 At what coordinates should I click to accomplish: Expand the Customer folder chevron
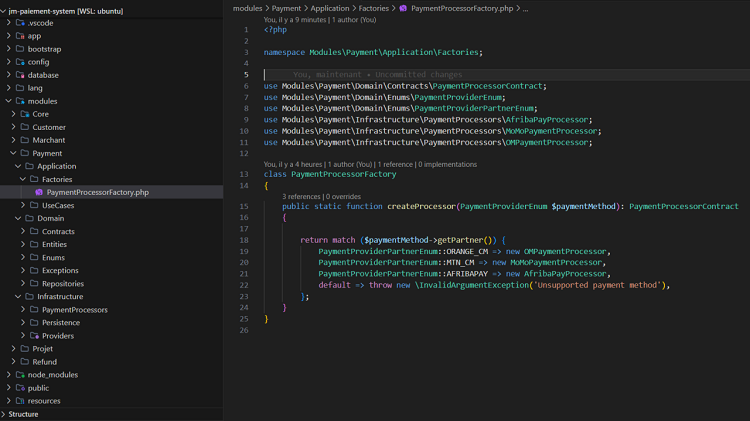13,127
